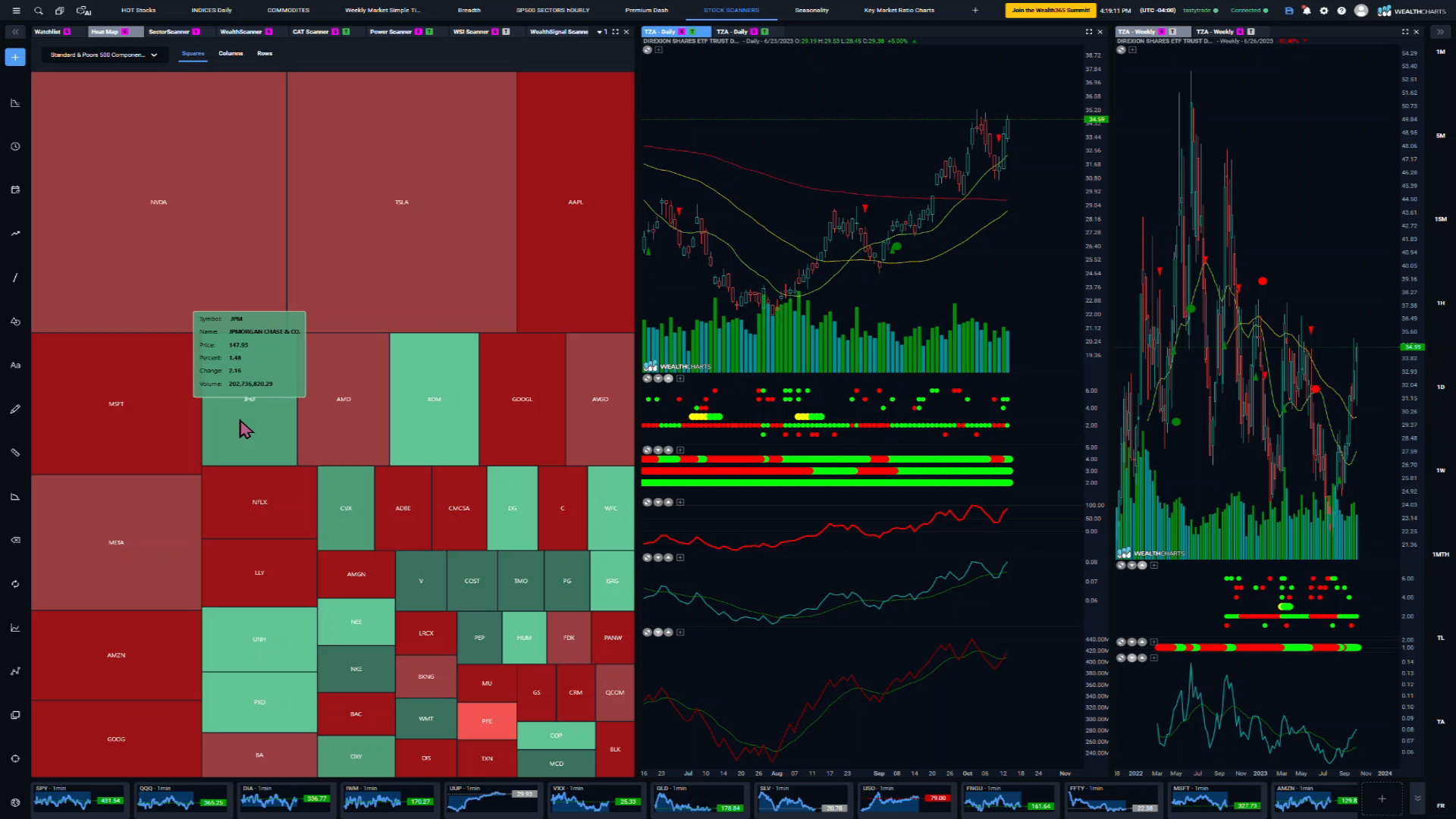
Task: Select the ruler measure tool
Action: (x=15, y=453)
